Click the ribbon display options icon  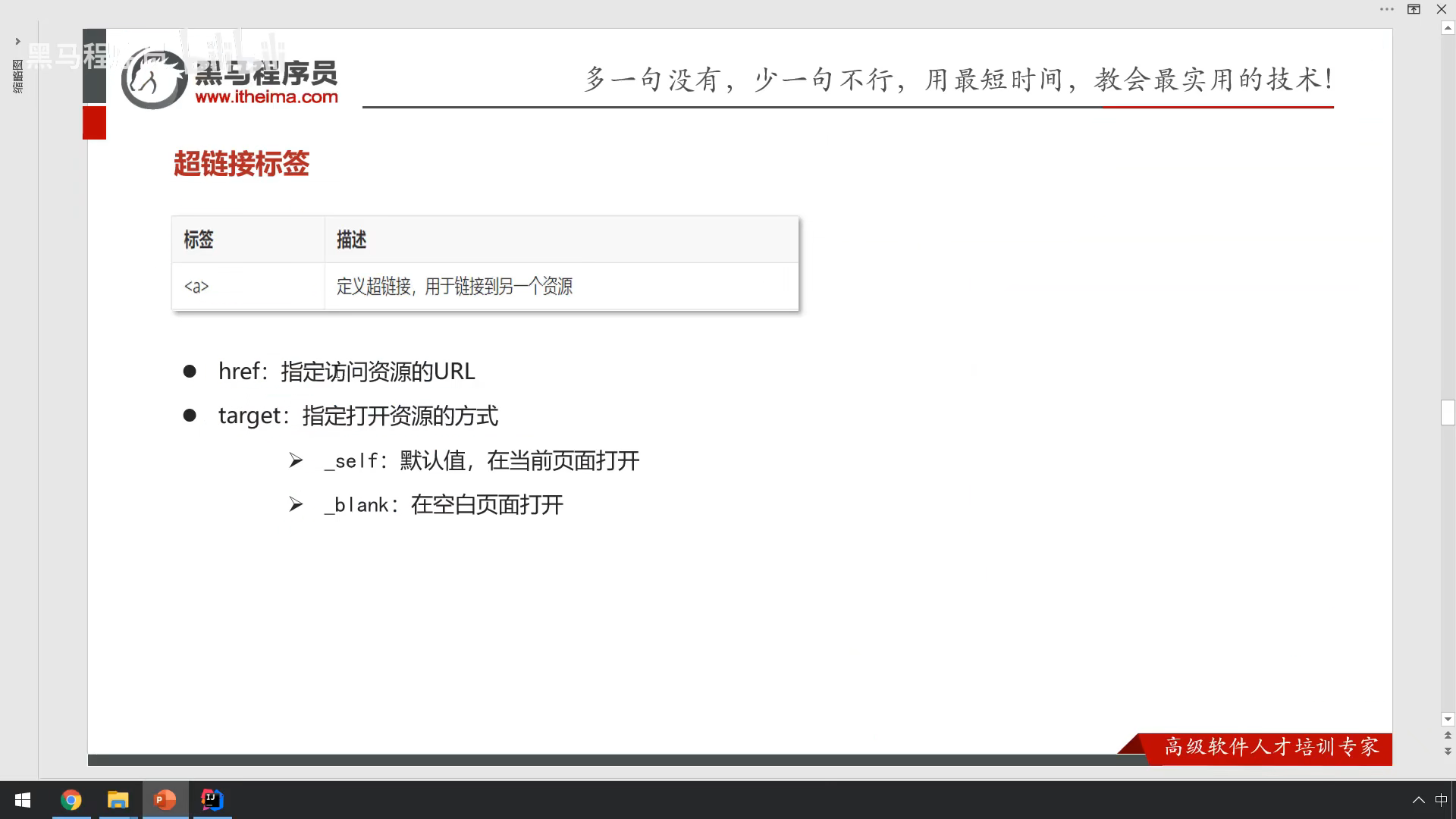1414,9
